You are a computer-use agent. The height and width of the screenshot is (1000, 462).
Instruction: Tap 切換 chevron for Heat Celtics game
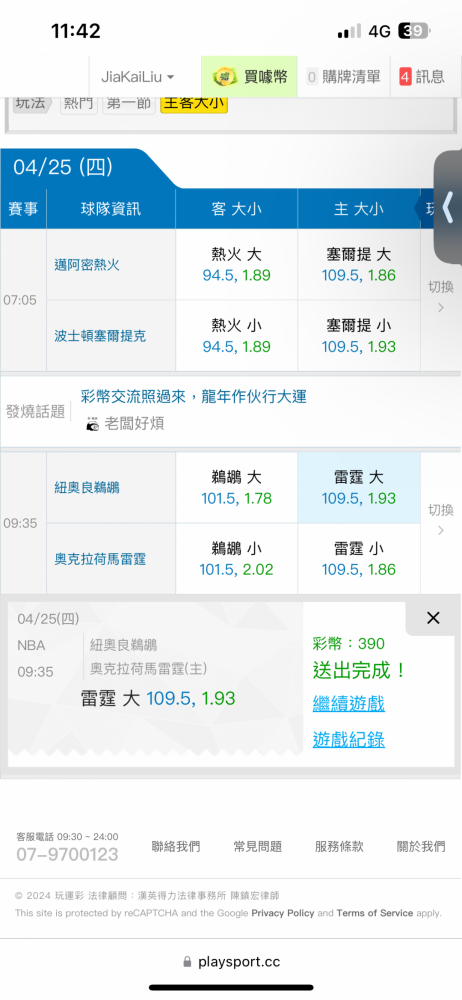pyautogui.click(x=441, y=297)
